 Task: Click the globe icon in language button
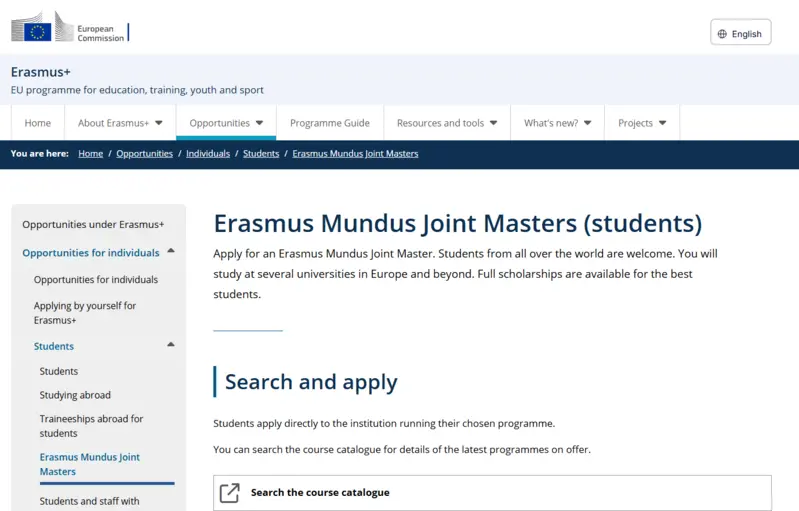pyautogui.click(x=722, y=34)
